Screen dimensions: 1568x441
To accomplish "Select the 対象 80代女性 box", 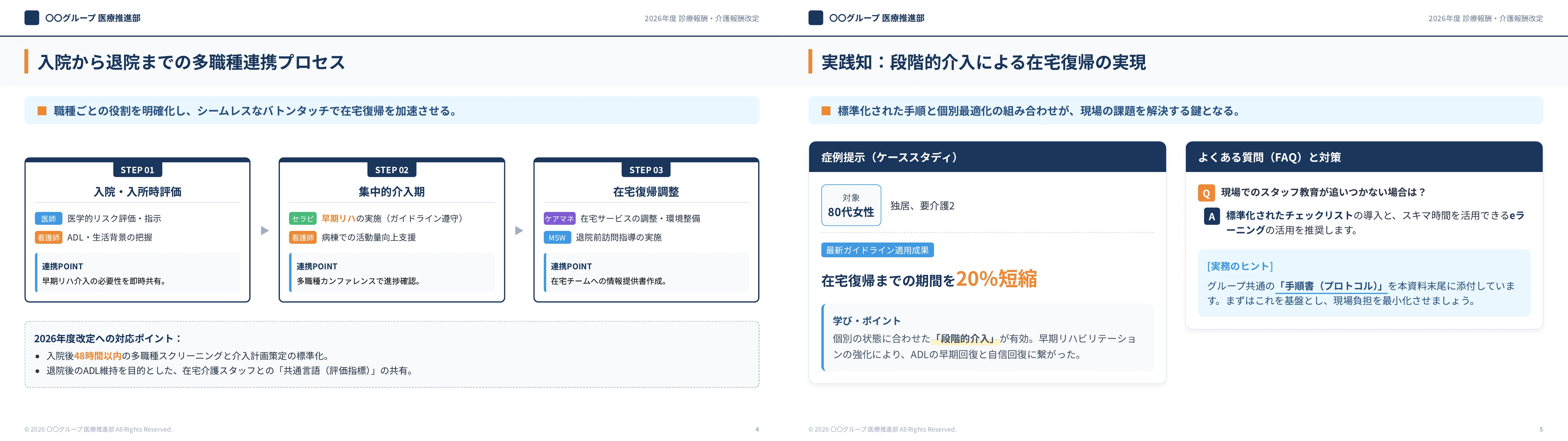I will 851,205.
